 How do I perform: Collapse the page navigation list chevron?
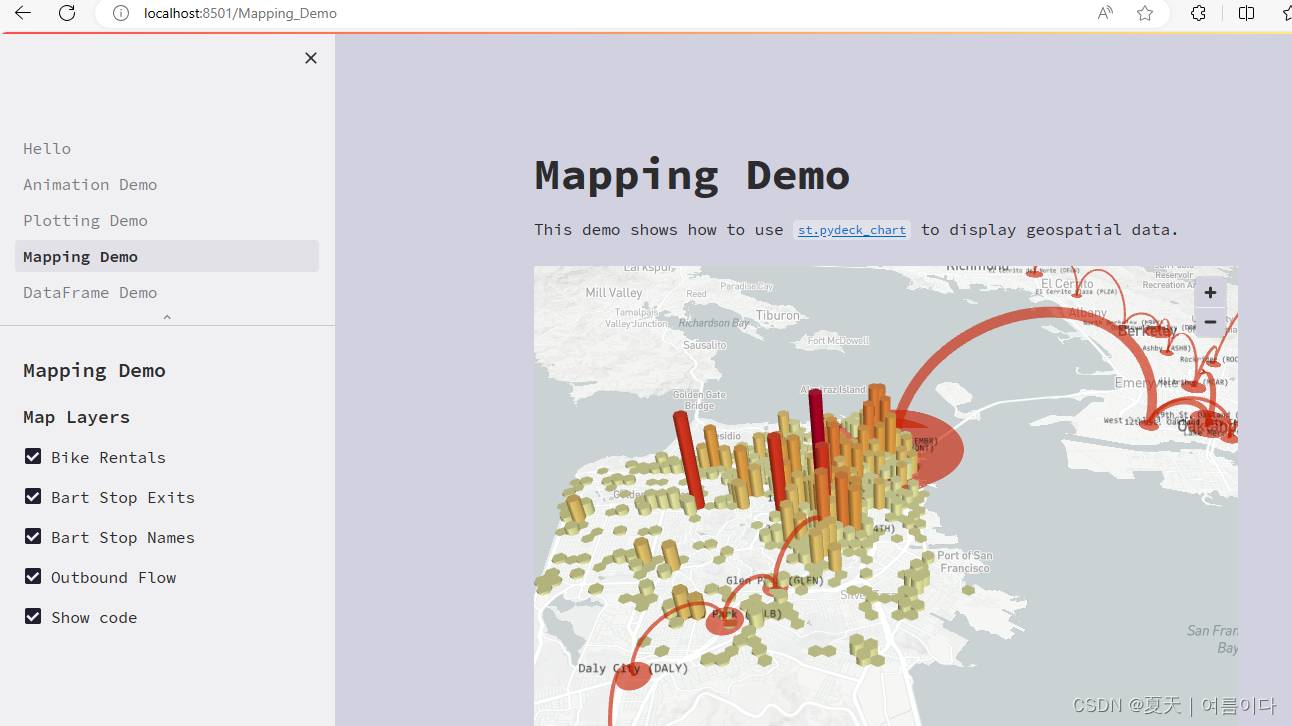tap(167, 317)
